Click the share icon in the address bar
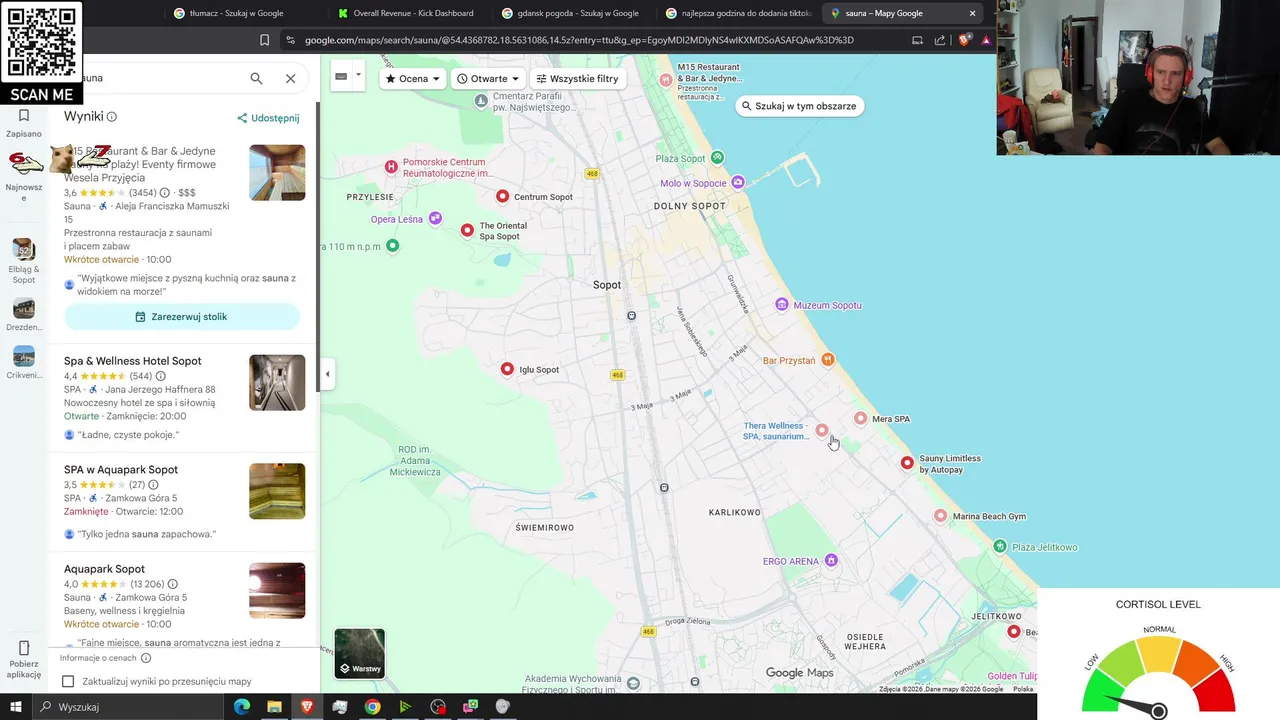Image resolution: width=1280 pixels, height=720 pixels. [x=940, y=40]
